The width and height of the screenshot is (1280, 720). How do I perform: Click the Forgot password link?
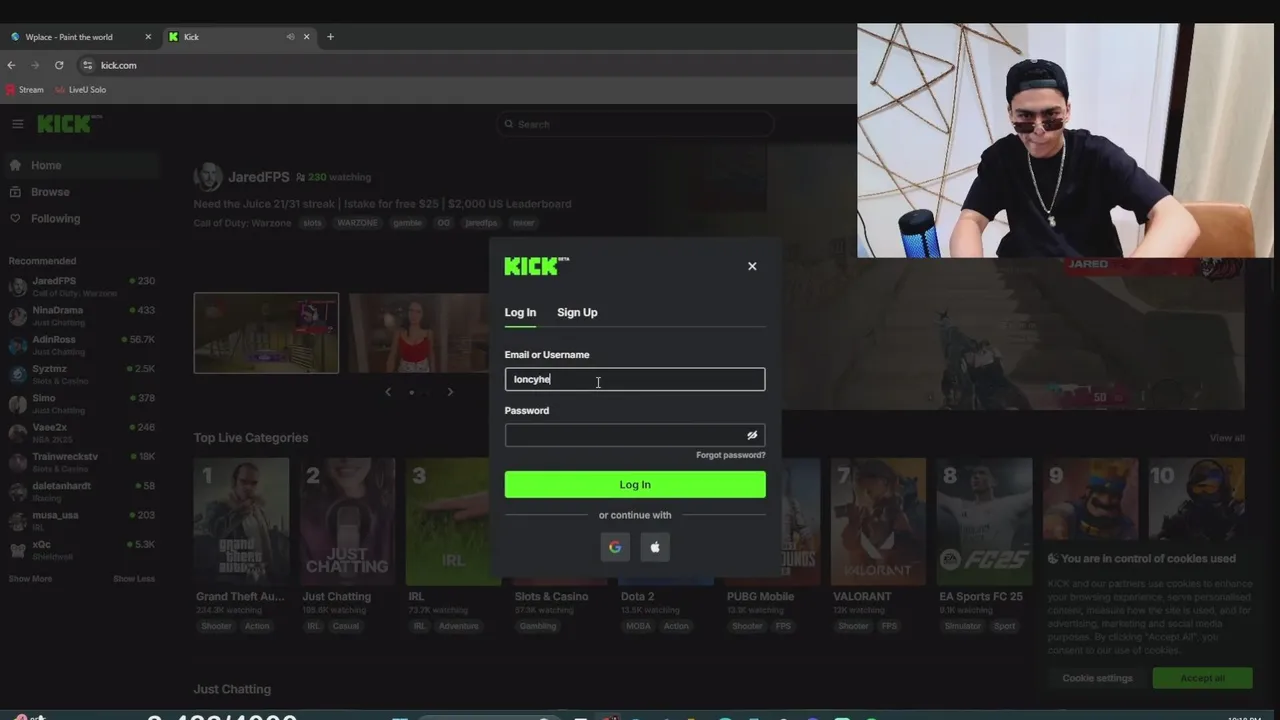(731, 455)
